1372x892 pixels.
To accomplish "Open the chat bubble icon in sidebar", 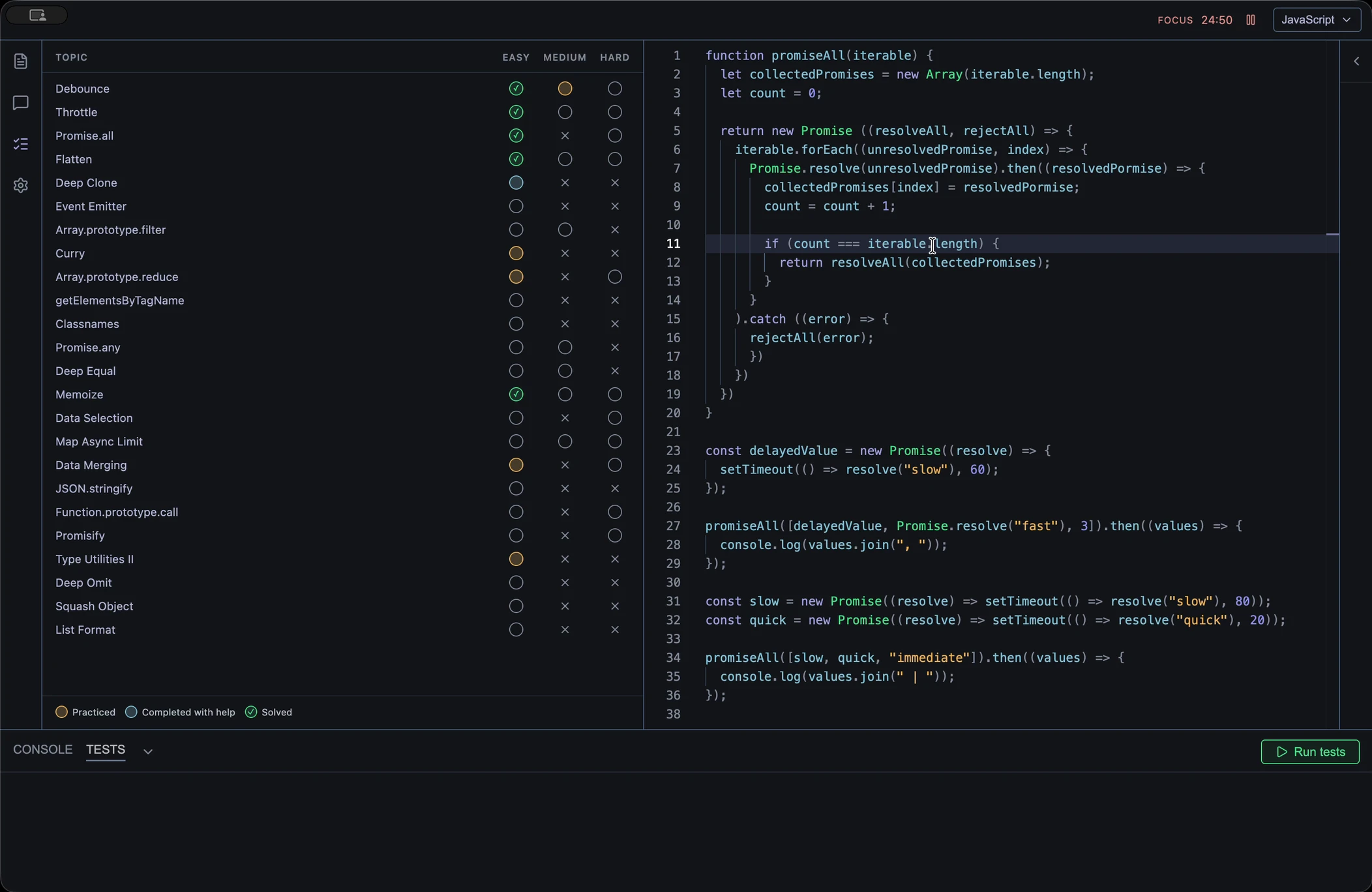I will pos(21,102).
